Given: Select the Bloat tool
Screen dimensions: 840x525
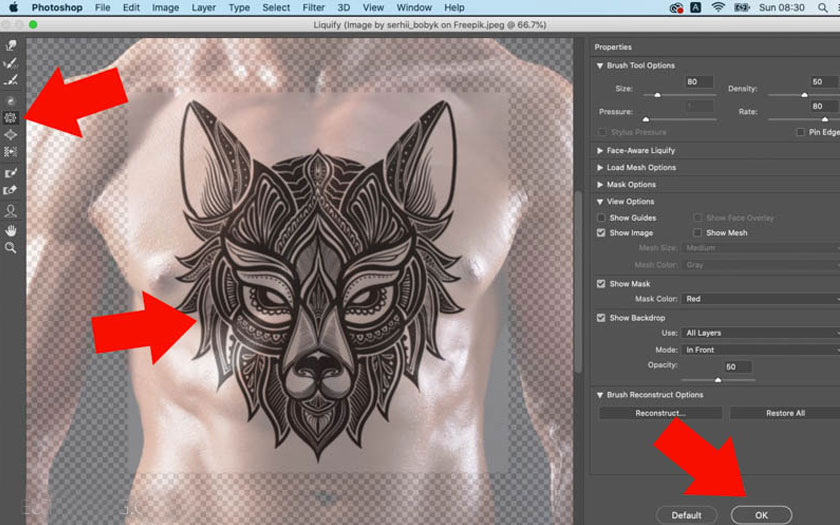Looking at the screenshot, I should click(11, 135).
